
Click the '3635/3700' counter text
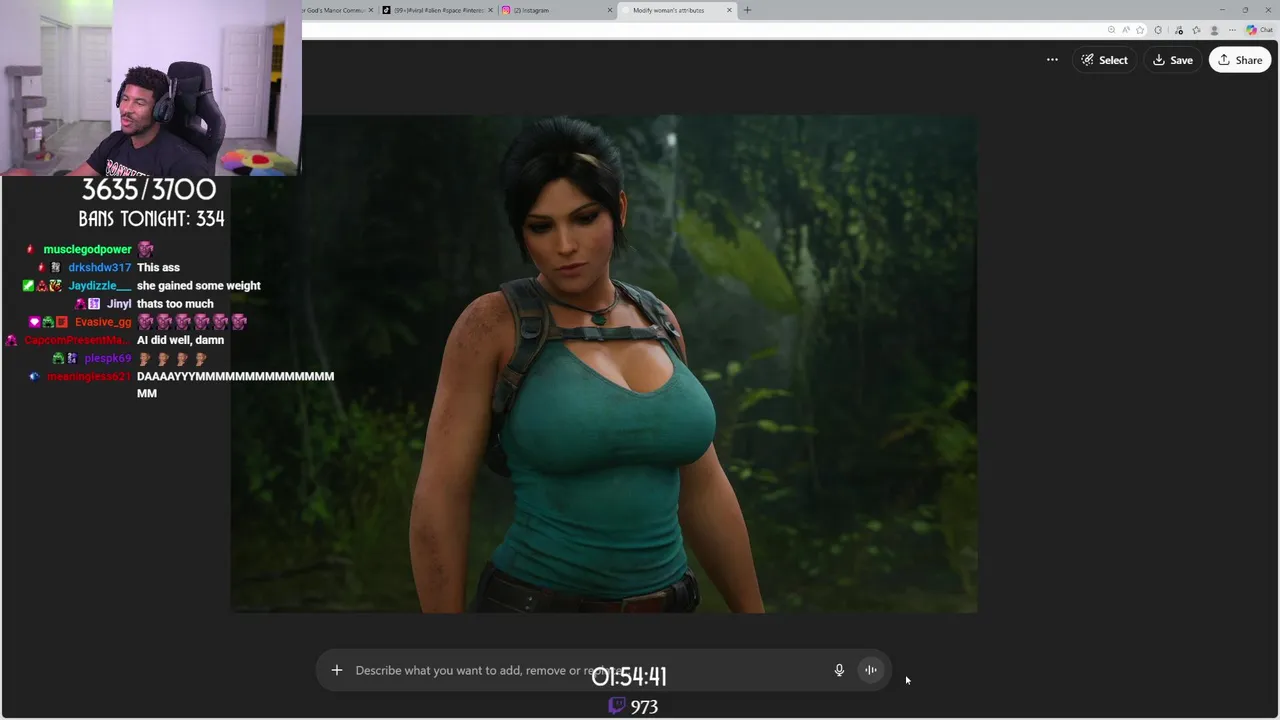click(148, 189)
